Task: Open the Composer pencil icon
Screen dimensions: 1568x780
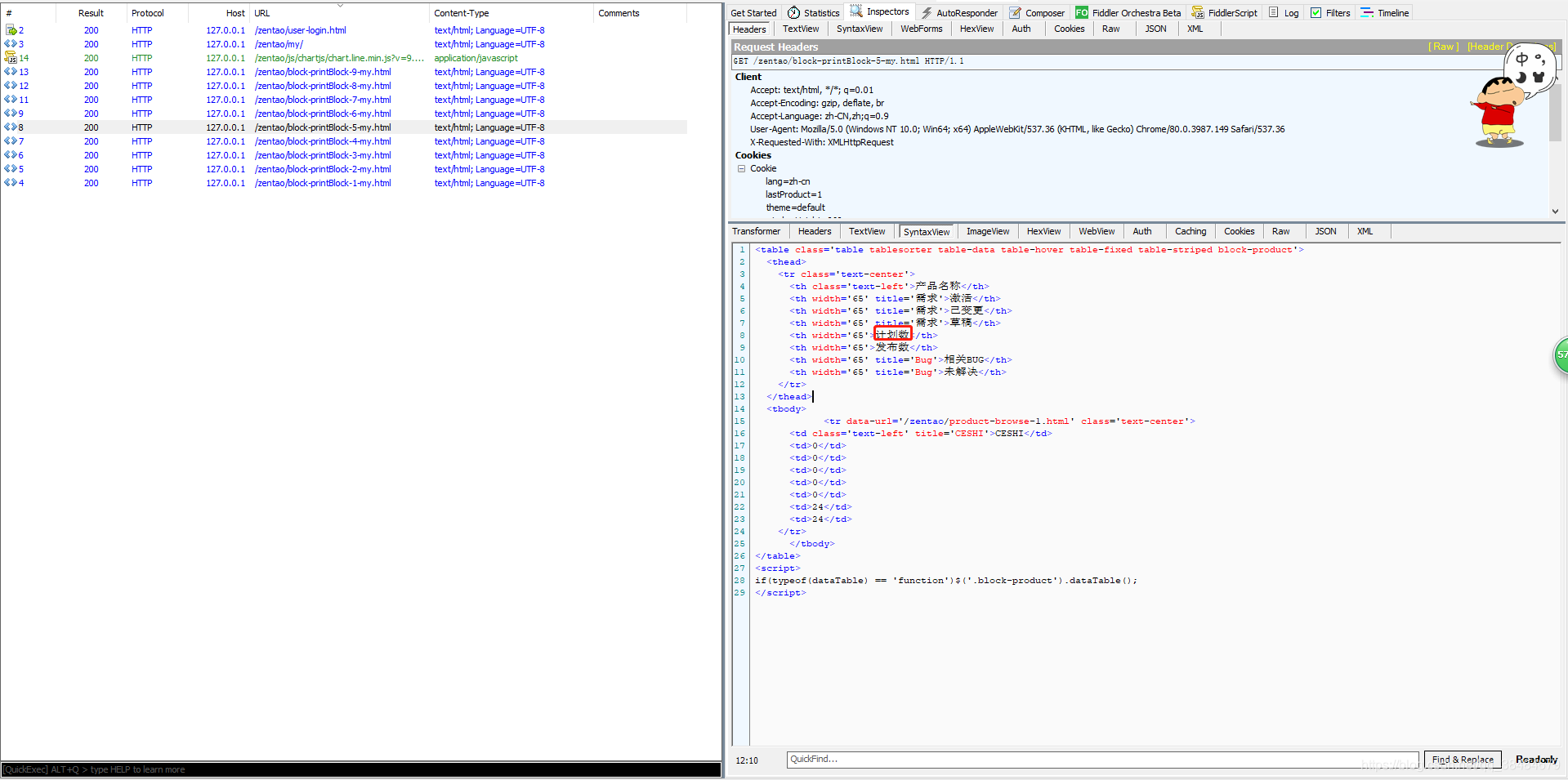Action: 1016,12
